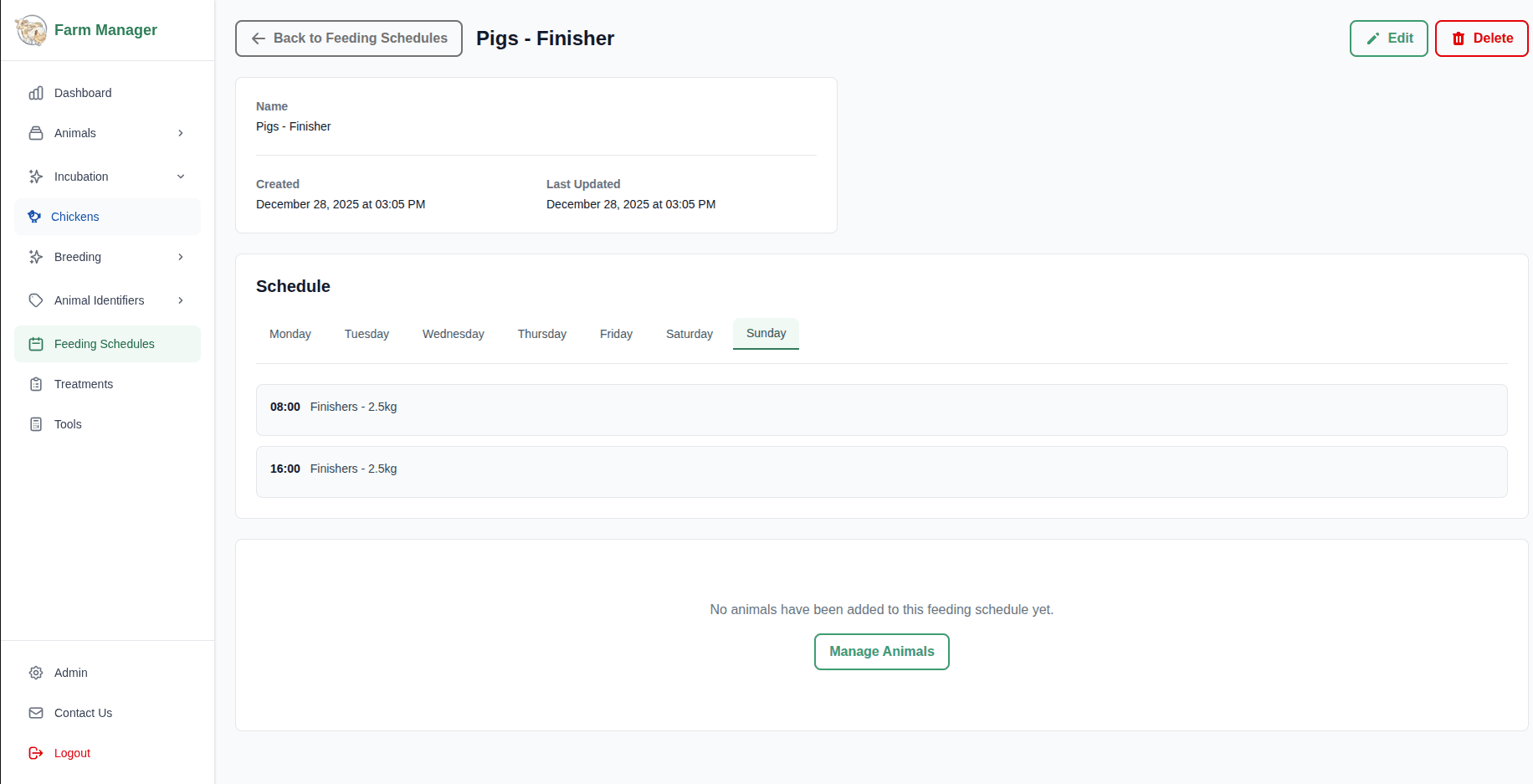
Task: Switch to the Monday schedule tab
Action: 290,333
